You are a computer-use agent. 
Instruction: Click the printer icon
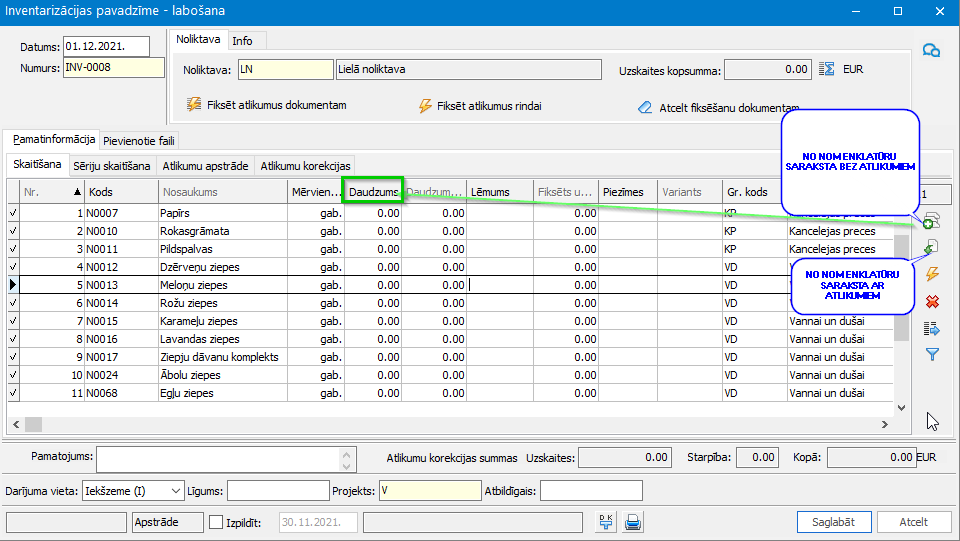633,521
